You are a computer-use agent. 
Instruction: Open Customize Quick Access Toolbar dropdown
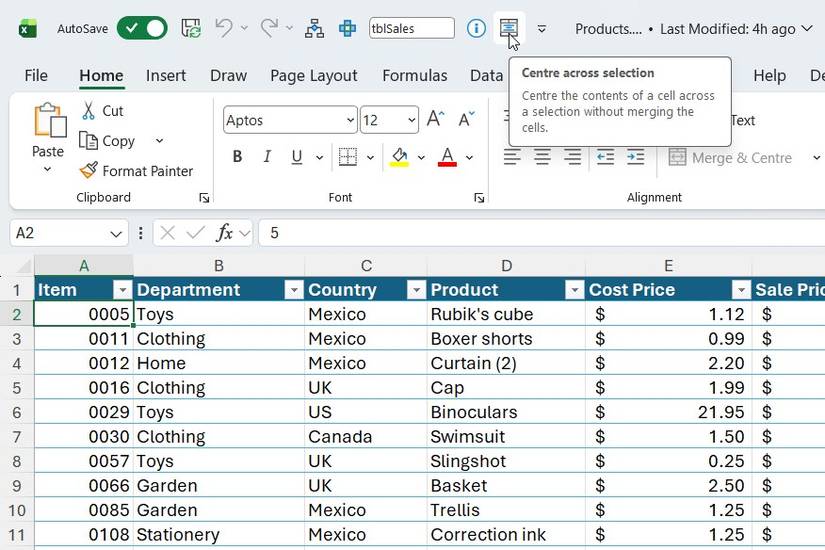pyautogui.click(x=541, y=29)
